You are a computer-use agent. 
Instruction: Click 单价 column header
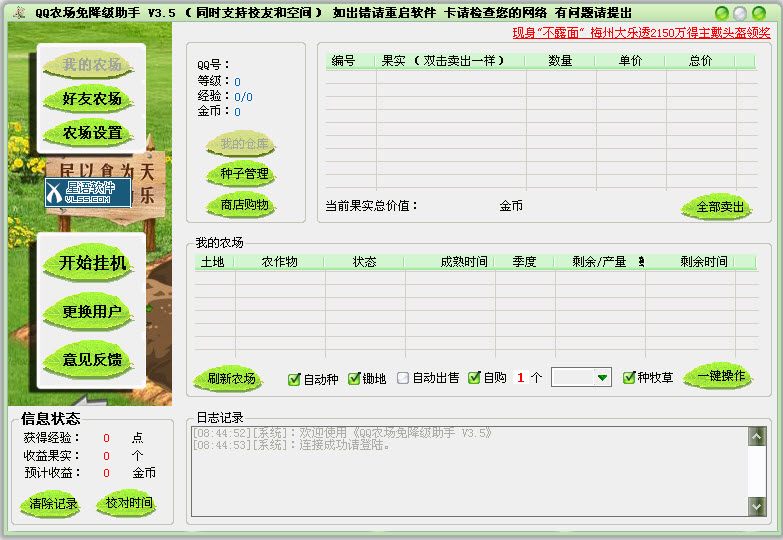(630, 61)
